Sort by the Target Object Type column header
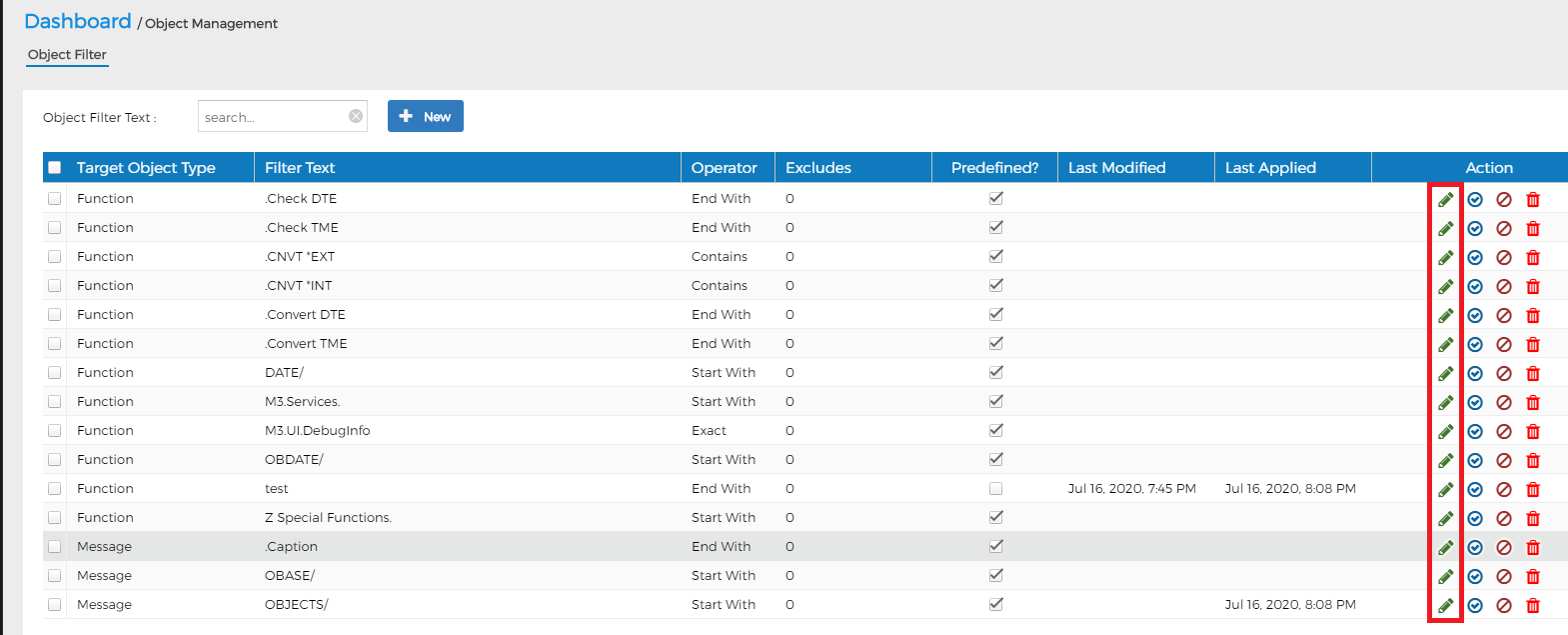 [x=146, y=168]
